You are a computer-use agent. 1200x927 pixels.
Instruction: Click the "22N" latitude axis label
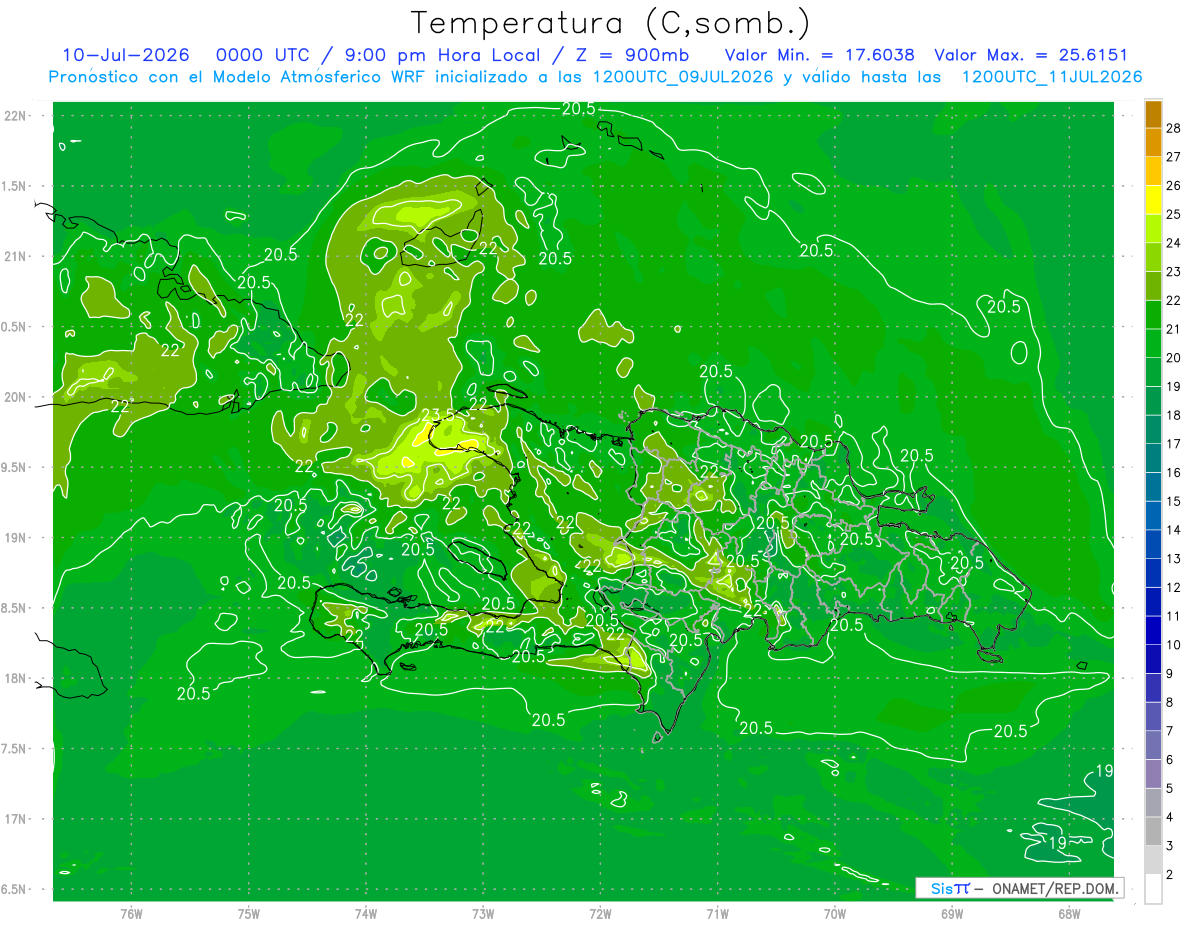click(x=15, y=115)
